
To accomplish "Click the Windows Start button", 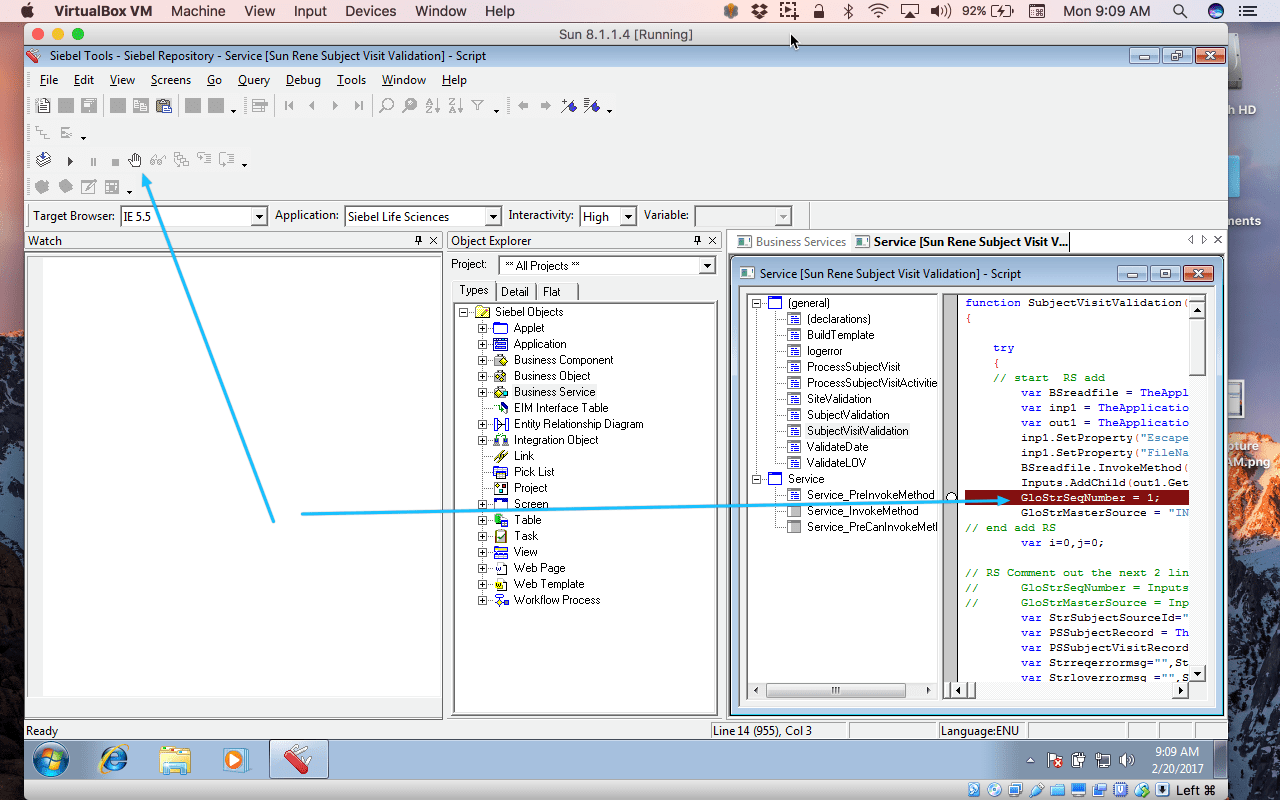I will tap(50, 759).
